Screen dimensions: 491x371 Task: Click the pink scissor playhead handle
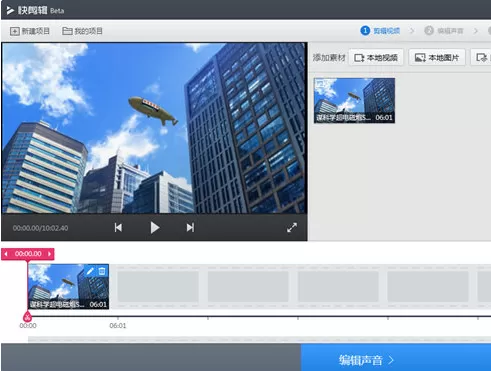point(28,316)
